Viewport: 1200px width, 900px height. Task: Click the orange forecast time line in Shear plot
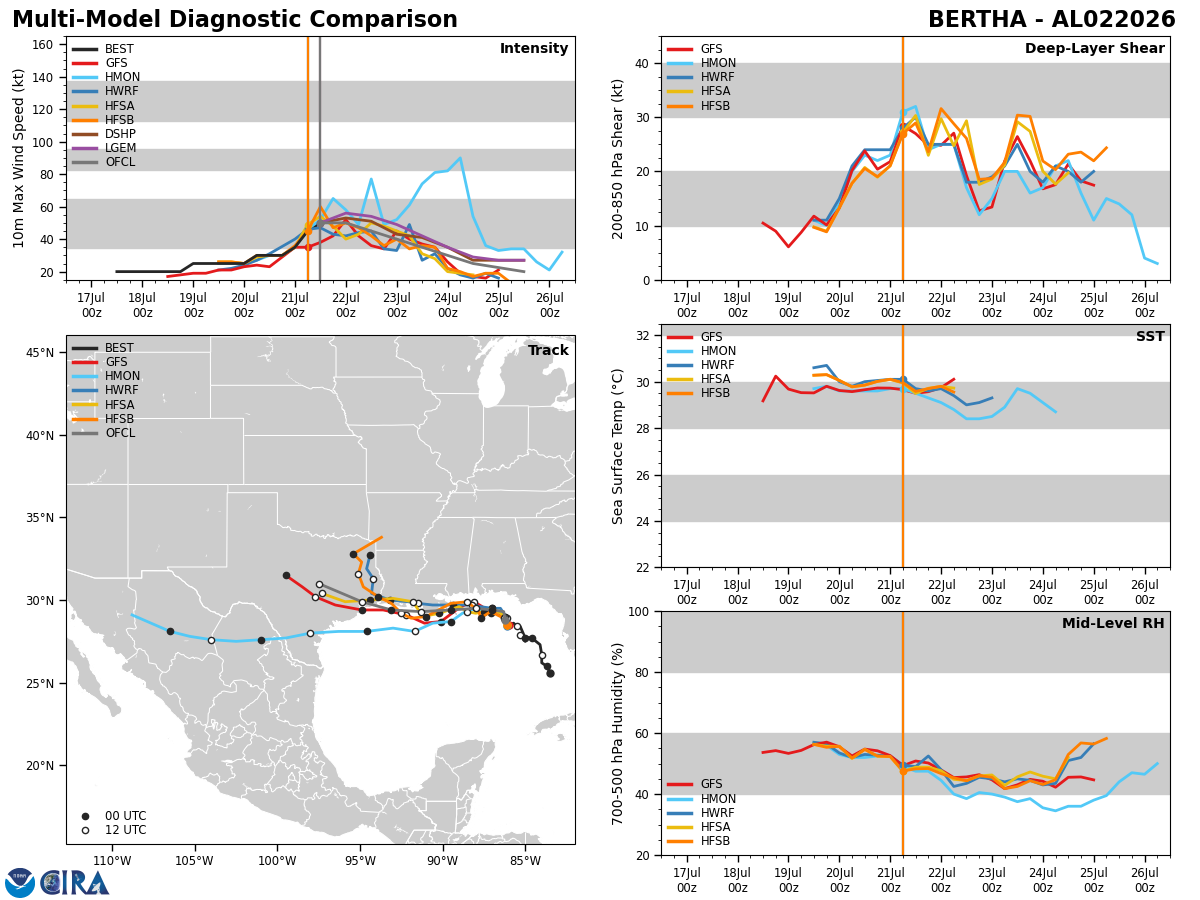tap(903, 158)
